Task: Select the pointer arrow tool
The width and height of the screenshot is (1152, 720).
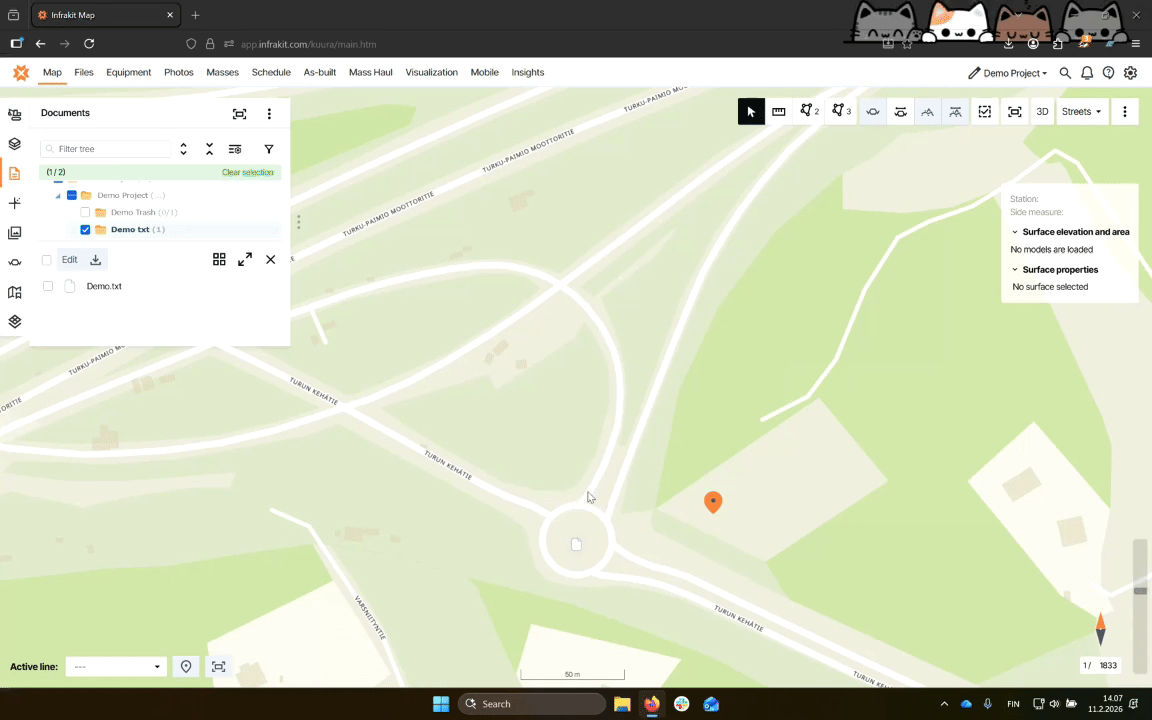Action: tap(751, 112)
